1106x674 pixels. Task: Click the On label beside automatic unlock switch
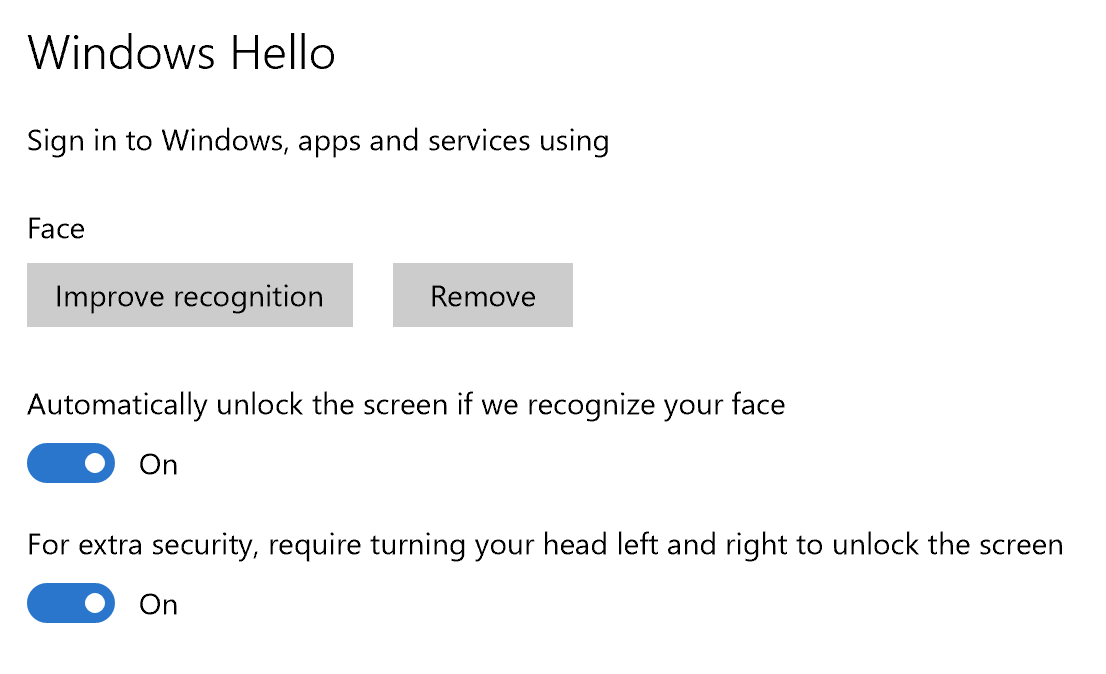tap(157, 464)
